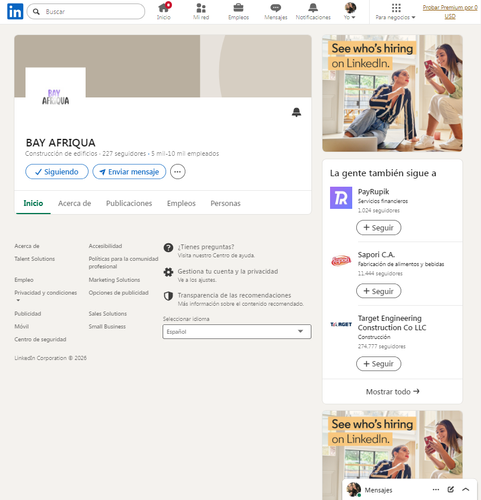Open Target Engineering Construction Co LLC link

[x=392, y=323]
